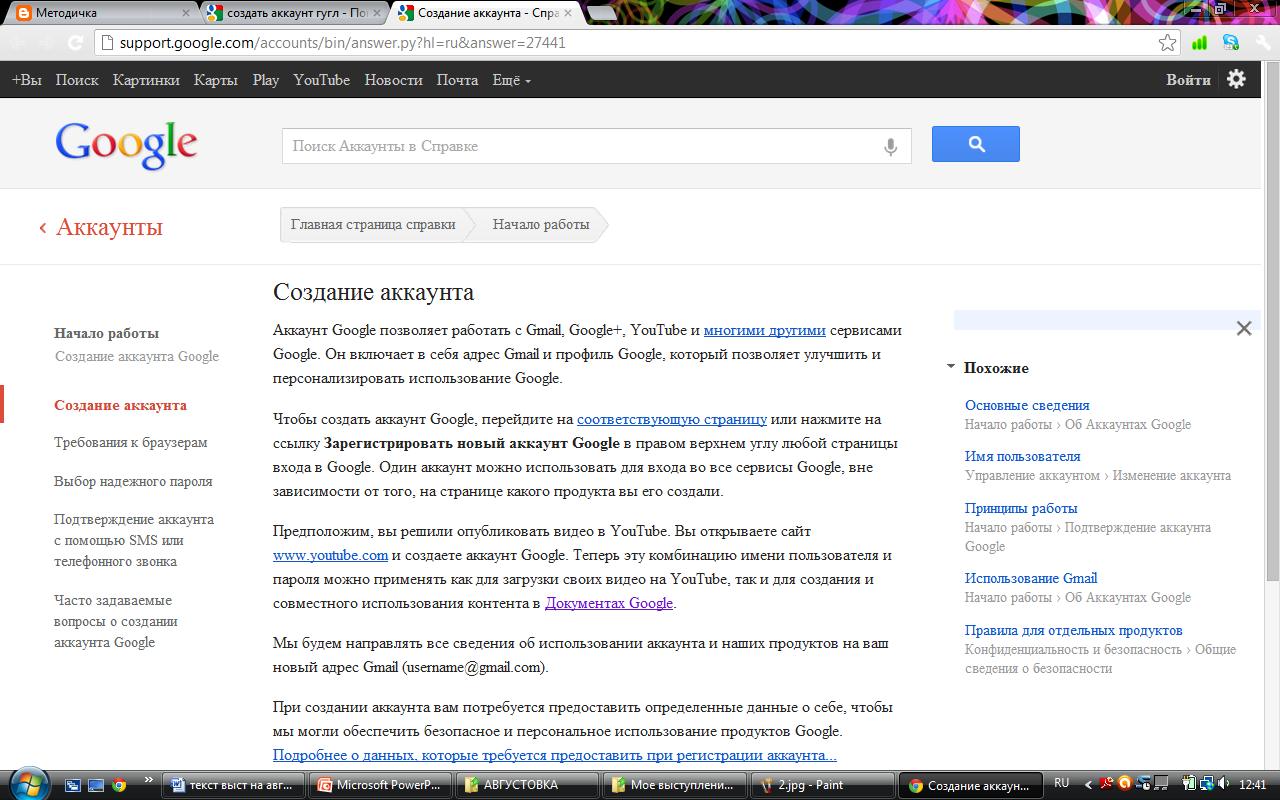The image size is (1280, 800).
Task: Click the RU language indicator
Action: [x=1062, y=784]
